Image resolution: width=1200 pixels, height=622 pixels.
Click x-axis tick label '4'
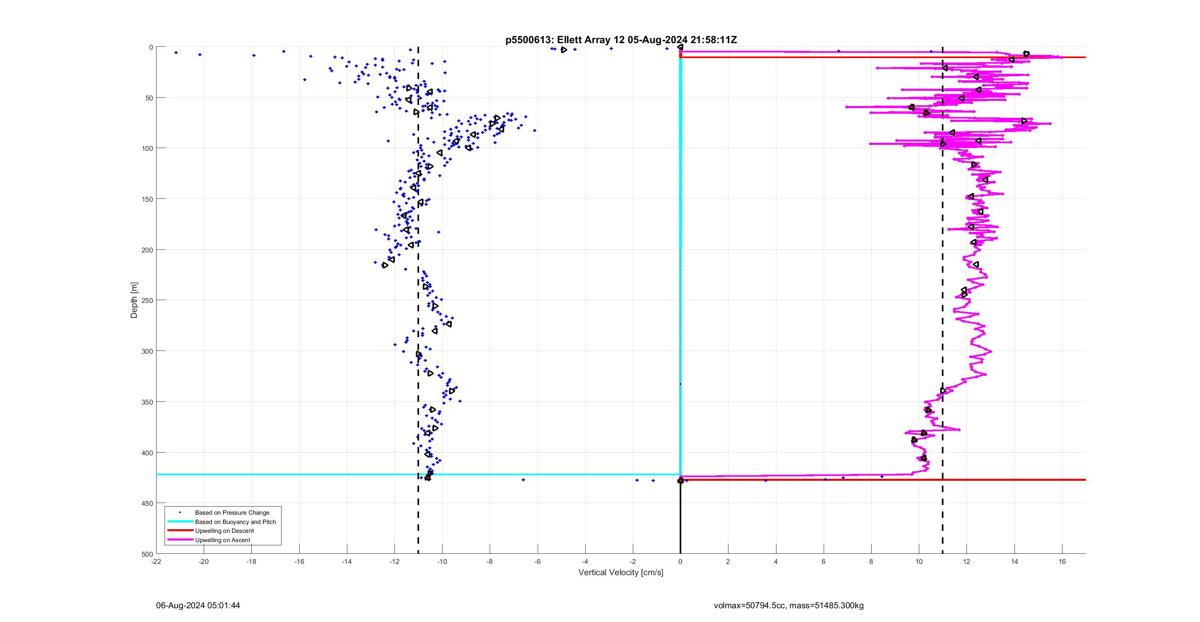point(776,561)
